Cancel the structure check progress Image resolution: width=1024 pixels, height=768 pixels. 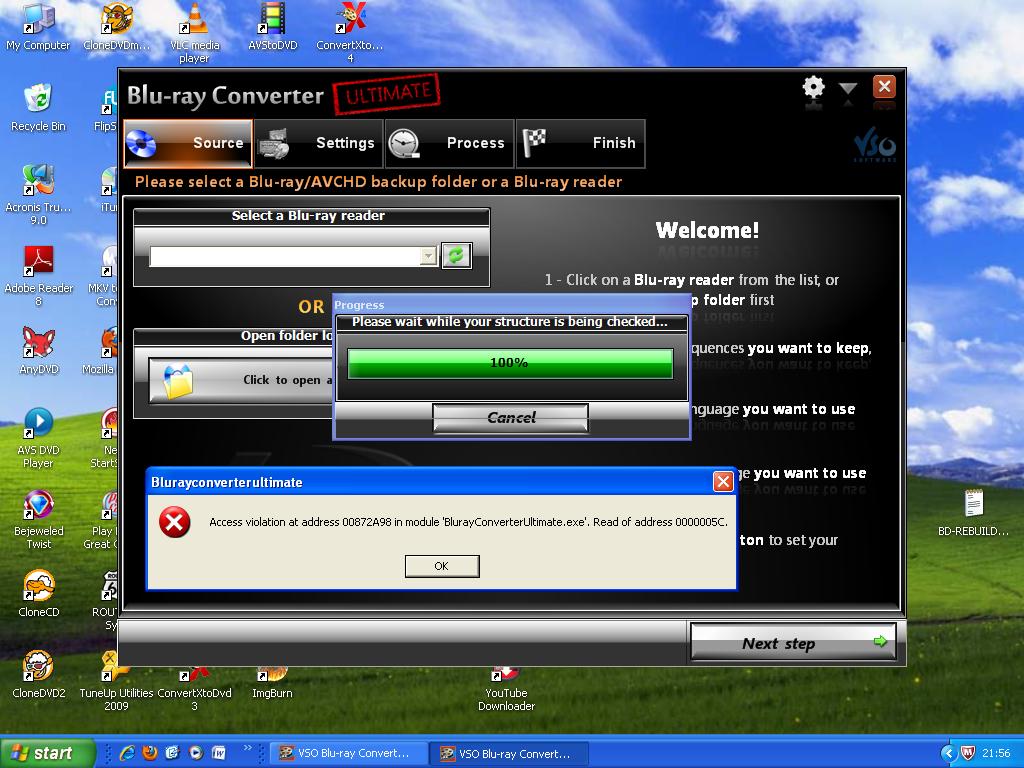[x=511, y=417]
